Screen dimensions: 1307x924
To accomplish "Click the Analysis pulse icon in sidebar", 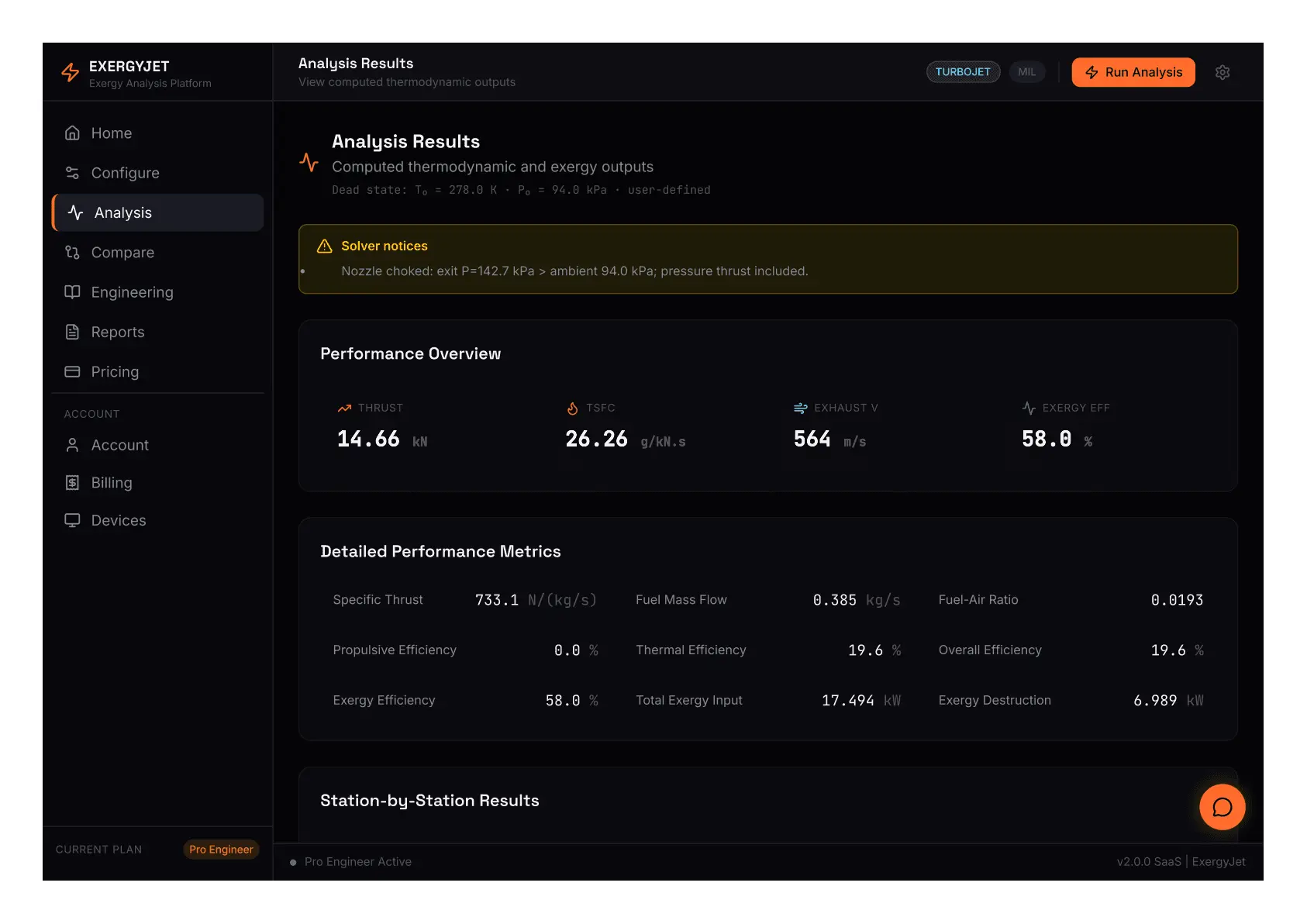I will click(x=75, y=212).
